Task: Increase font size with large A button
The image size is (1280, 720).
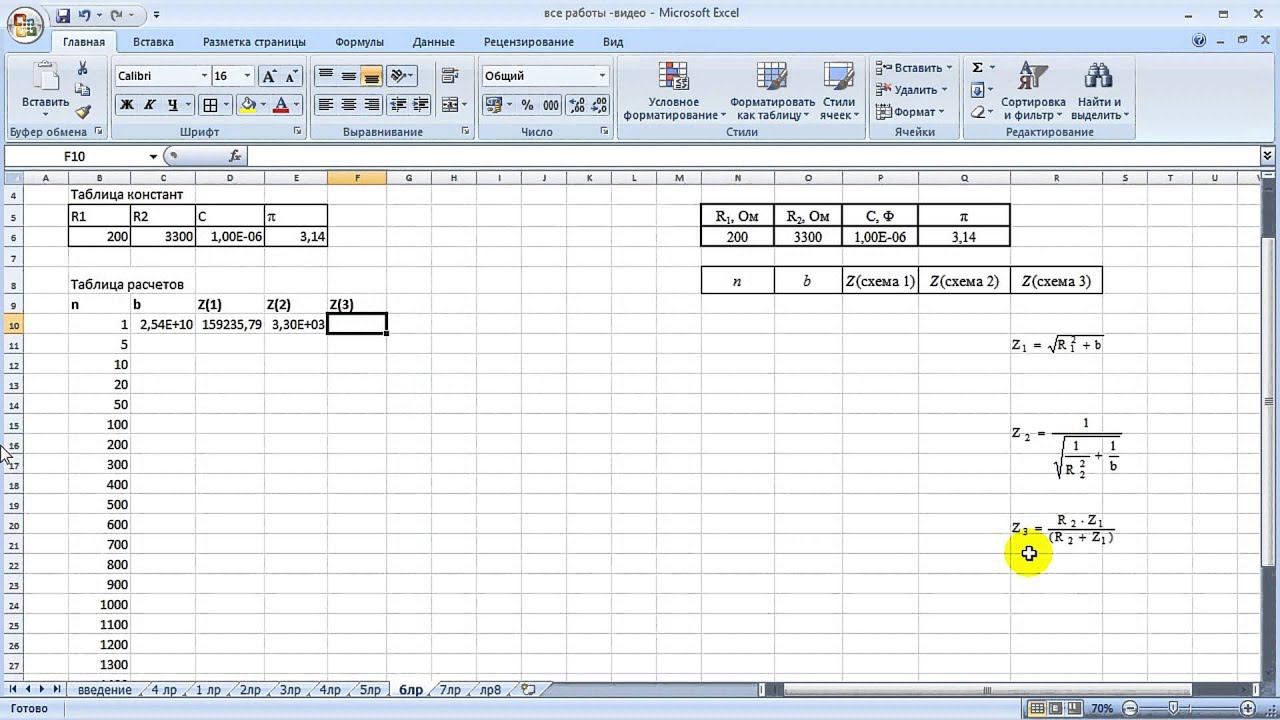Action: click(269, 76)
